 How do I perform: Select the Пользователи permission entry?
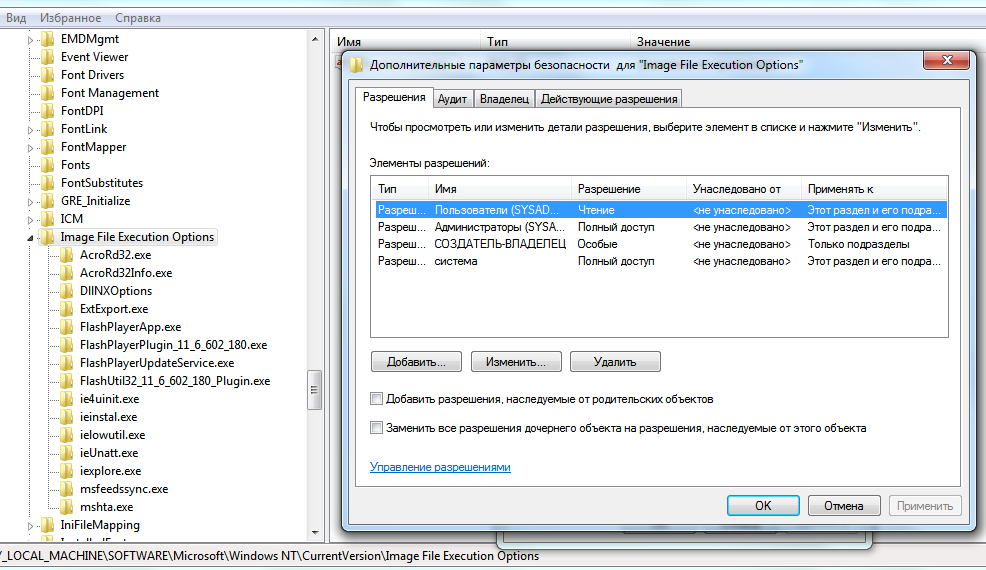coord(661,210)
